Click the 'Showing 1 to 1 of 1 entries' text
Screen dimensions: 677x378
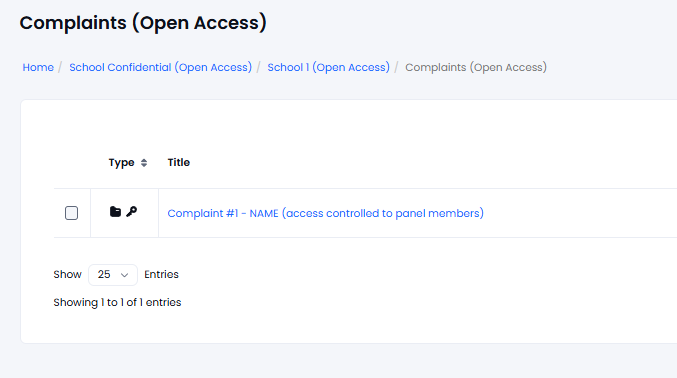tap(117, 302)
